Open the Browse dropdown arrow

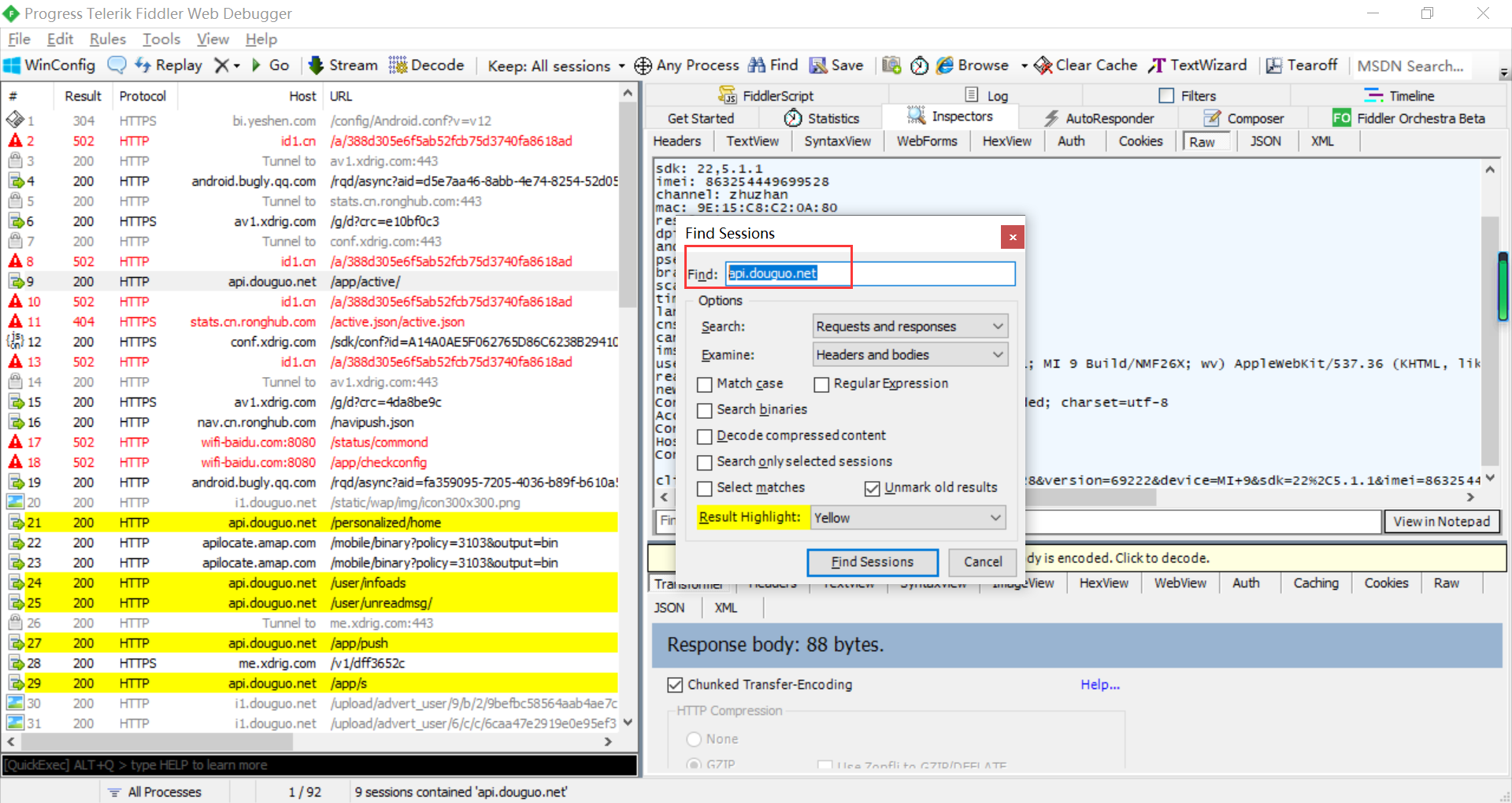(1025, 65)
